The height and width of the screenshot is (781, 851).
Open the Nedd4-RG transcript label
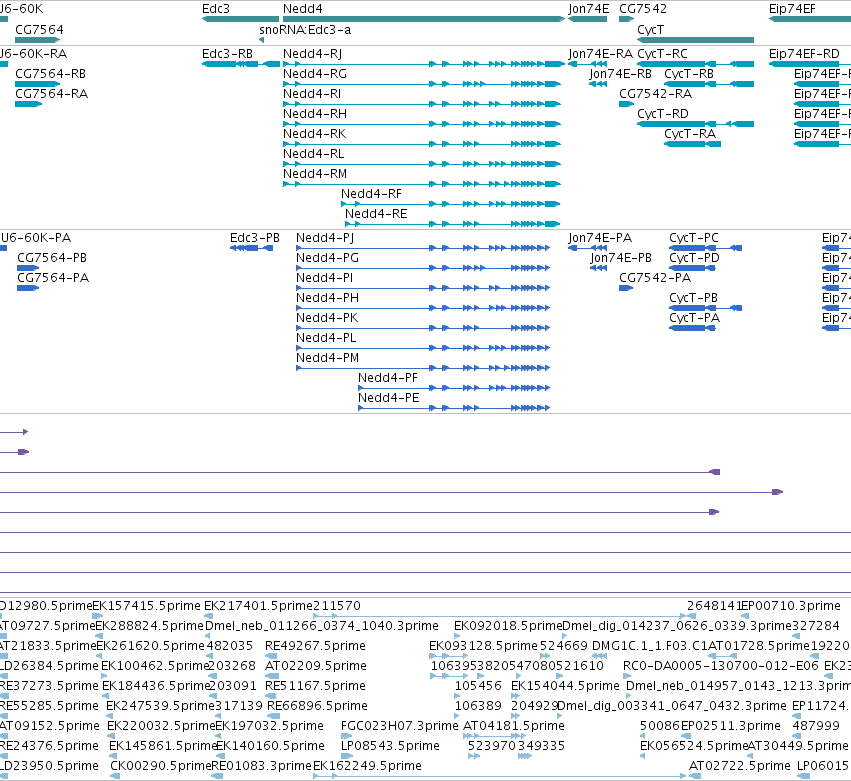[x=314, y=74]
